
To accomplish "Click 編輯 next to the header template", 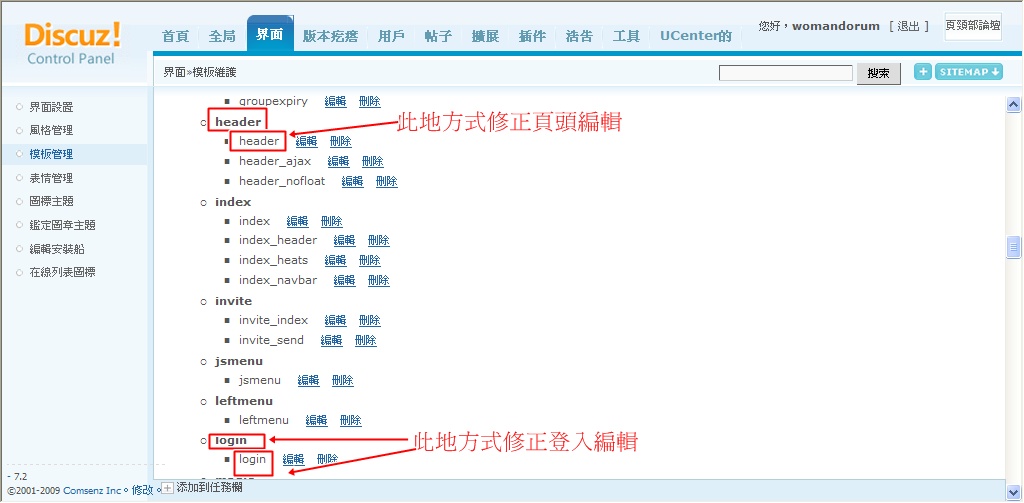I will pyautogui.click(x=306, y=141).
